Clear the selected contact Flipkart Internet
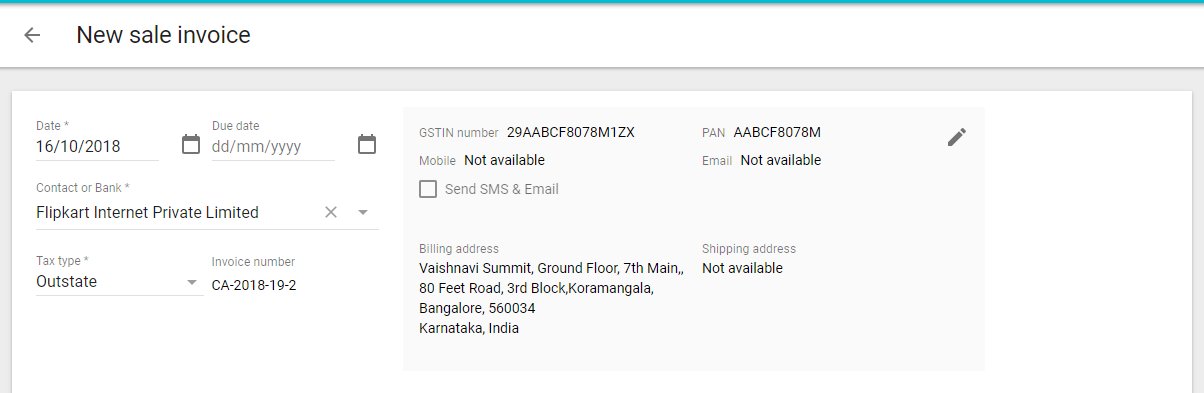 click(331, 212)
